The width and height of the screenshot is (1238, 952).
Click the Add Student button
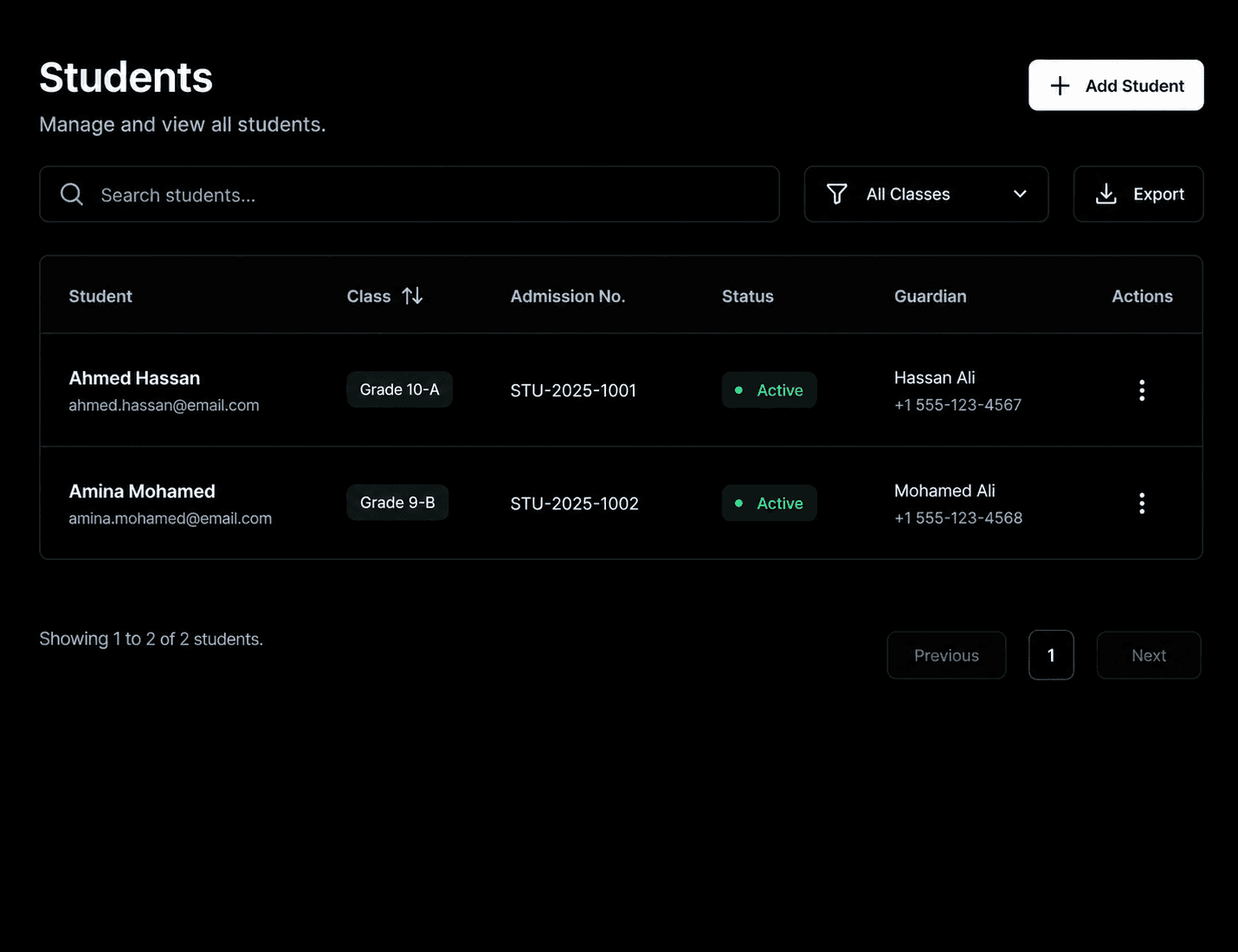pos(1116,85)
